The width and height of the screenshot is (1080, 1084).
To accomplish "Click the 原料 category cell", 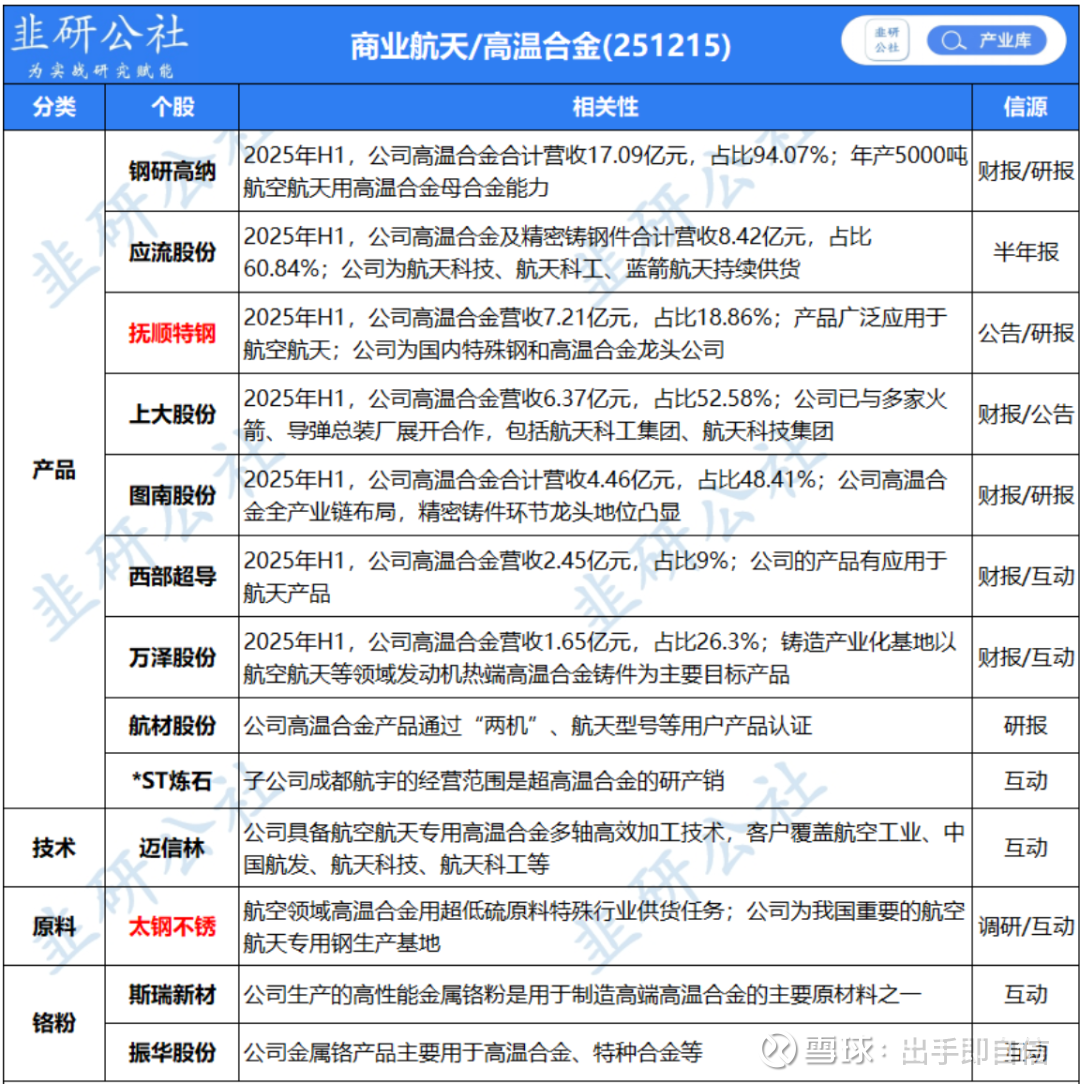I will (x=54, y=926).
